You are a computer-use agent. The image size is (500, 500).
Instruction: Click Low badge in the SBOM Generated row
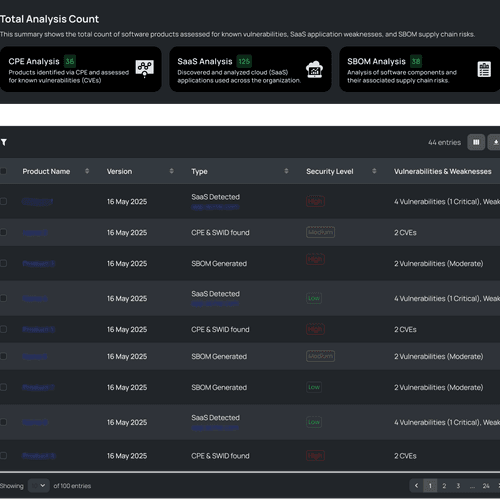pyautogui.click(x=314, y=387)
